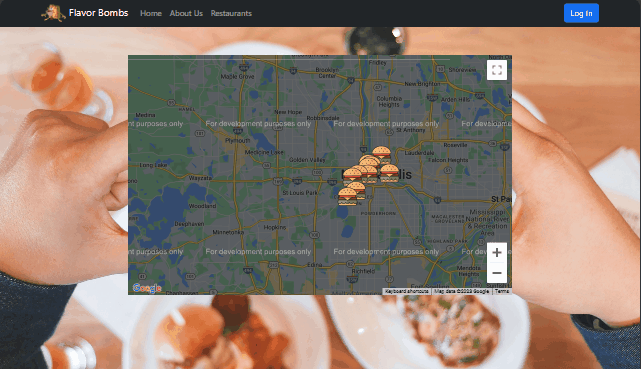Click the Log In button
The height and width of the screenshot is (369, 641).
coord(581,13)
